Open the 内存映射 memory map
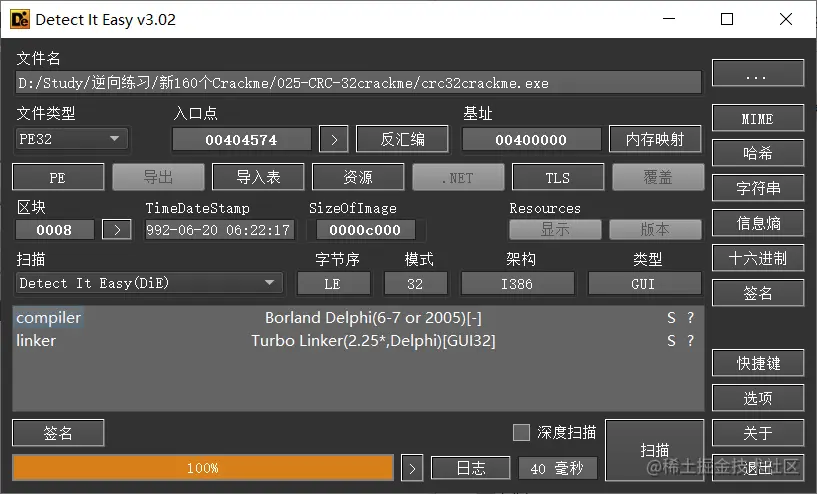 (655, 139)
